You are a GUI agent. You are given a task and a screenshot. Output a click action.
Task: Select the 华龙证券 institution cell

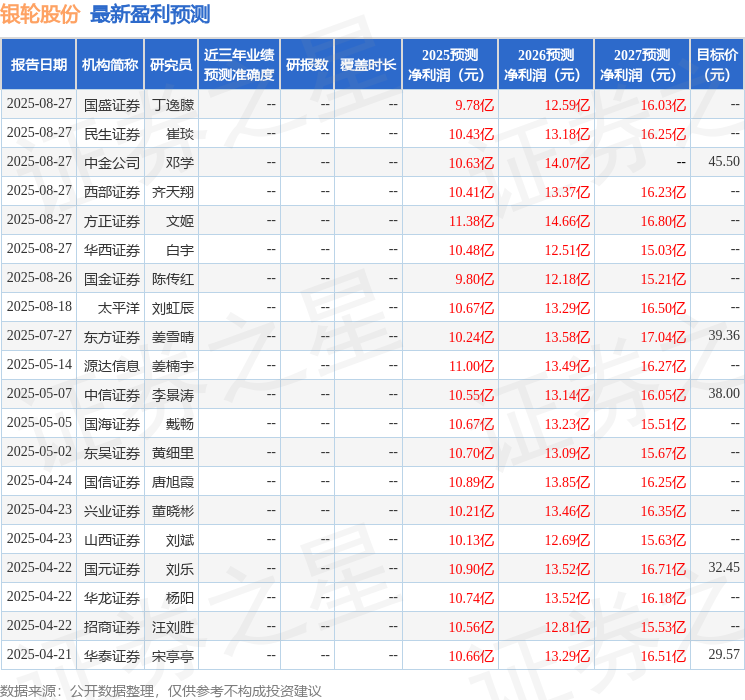(112, 598)
